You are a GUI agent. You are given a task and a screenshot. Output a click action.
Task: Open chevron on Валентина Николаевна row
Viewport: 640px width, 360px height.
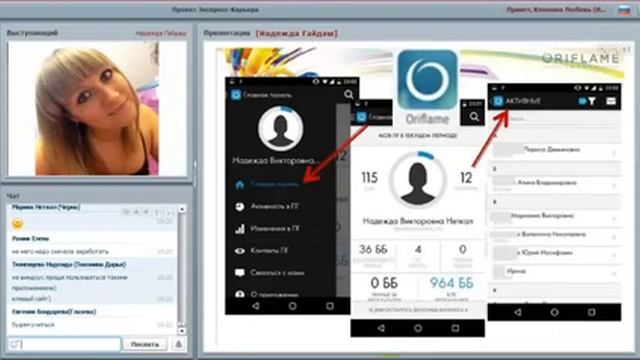(x=614, y=236)
